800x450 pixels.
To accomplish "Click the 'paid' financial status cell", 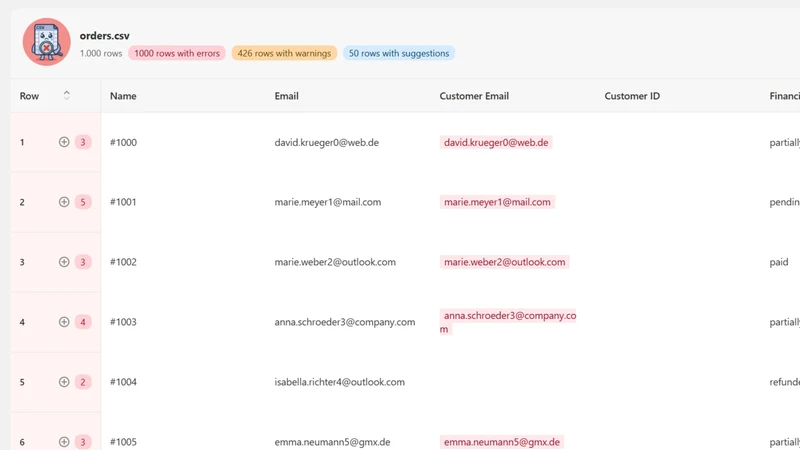I will [x=779, y=262].
